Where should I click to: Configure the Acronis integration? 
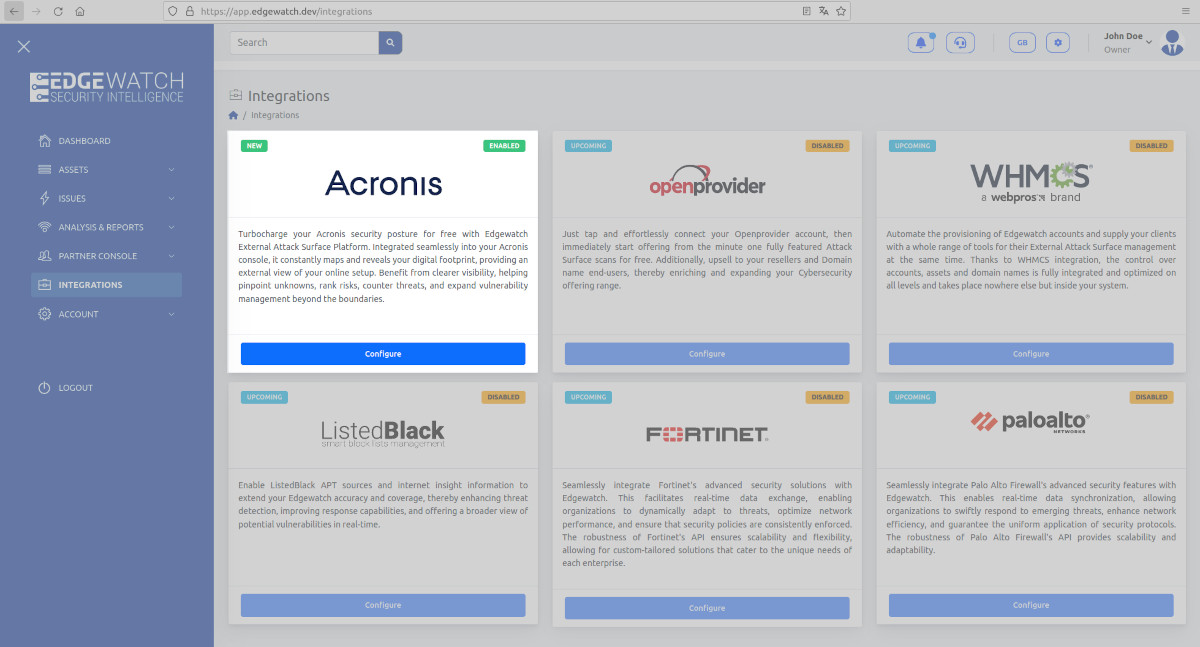pyautogui.click(x=383, y=354)
